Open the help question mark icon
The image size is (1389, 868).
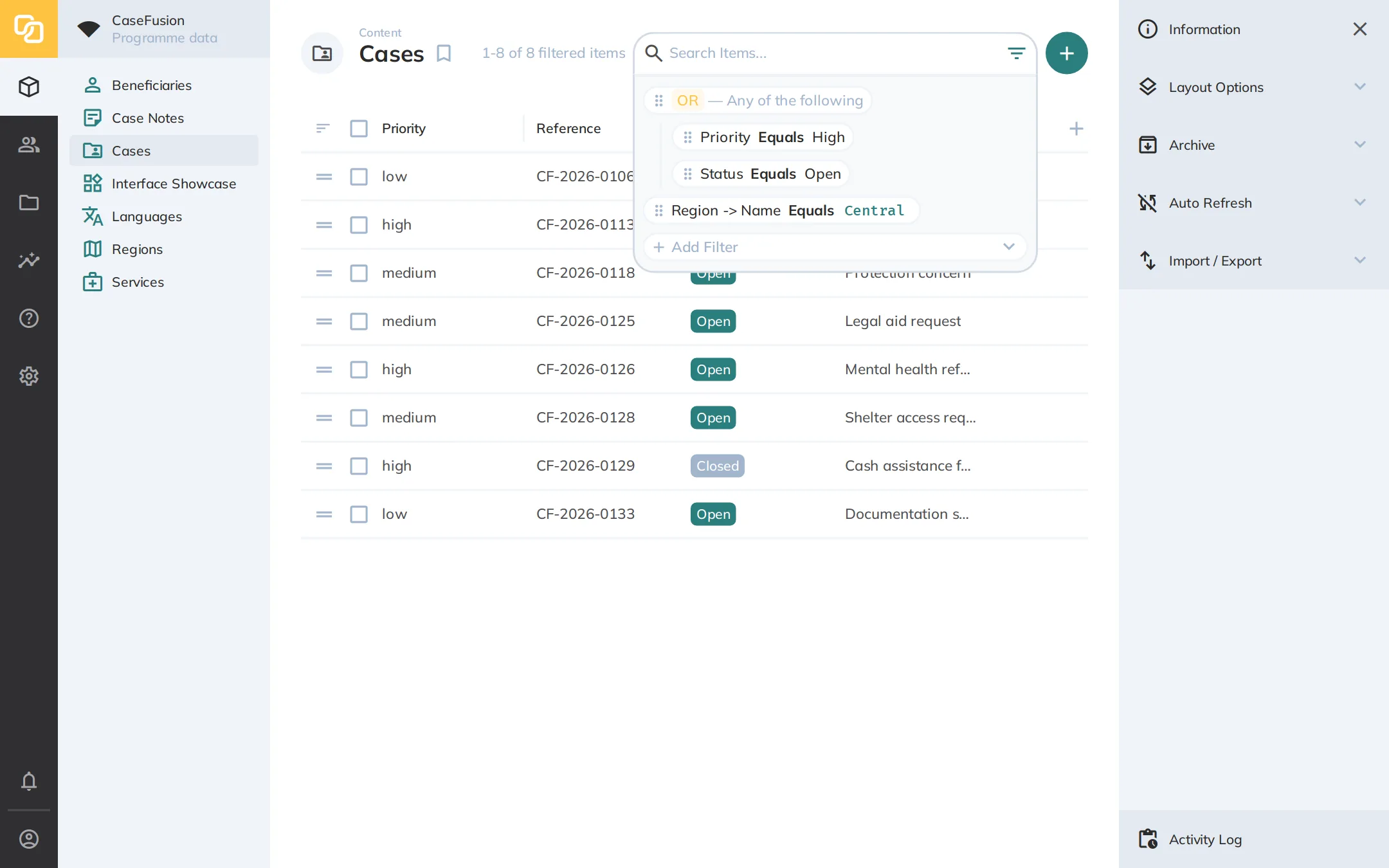pyautogui.click(x=29, y=318)
